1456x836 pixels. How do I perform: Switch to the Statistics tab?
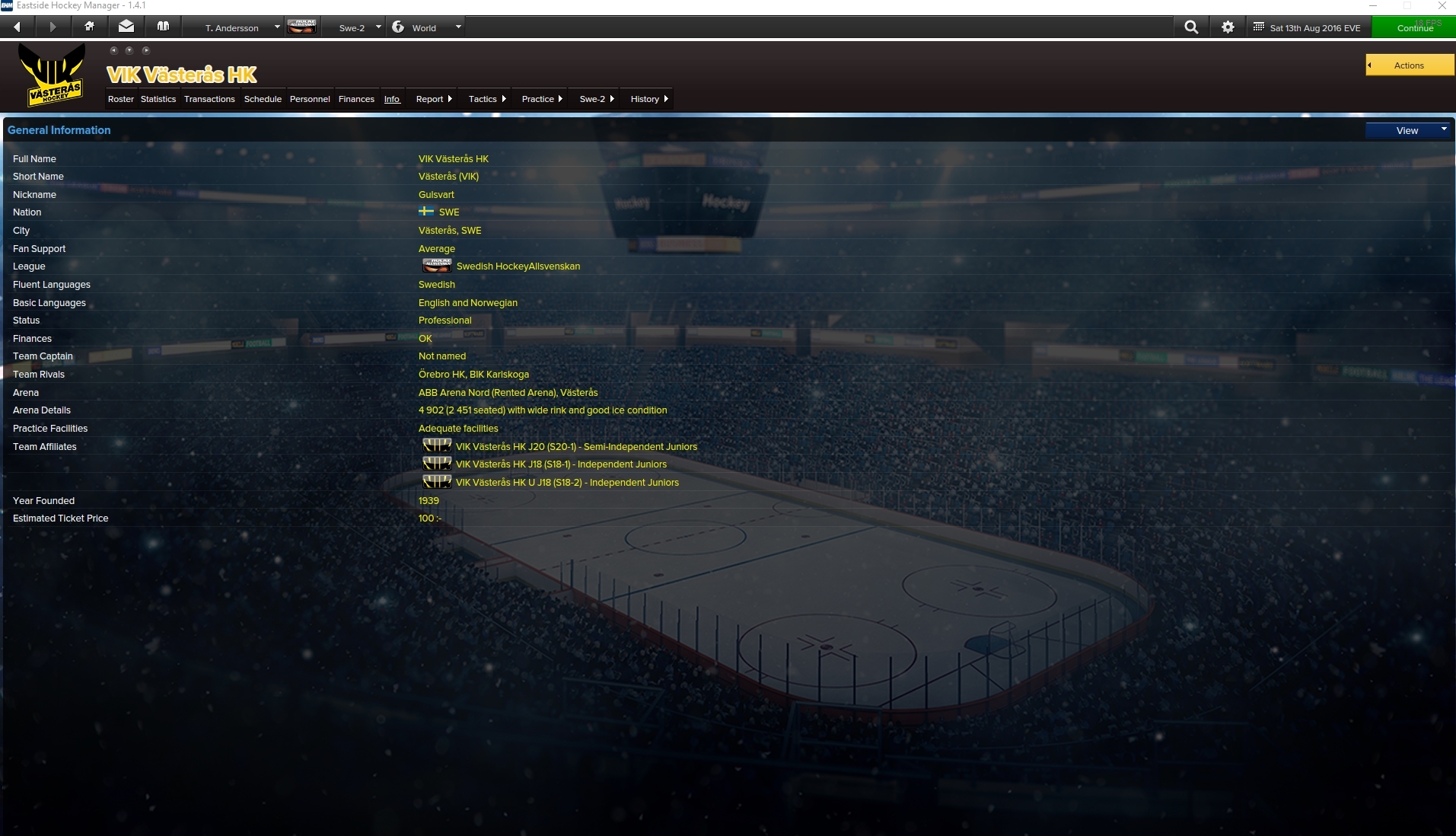(158, 99)
